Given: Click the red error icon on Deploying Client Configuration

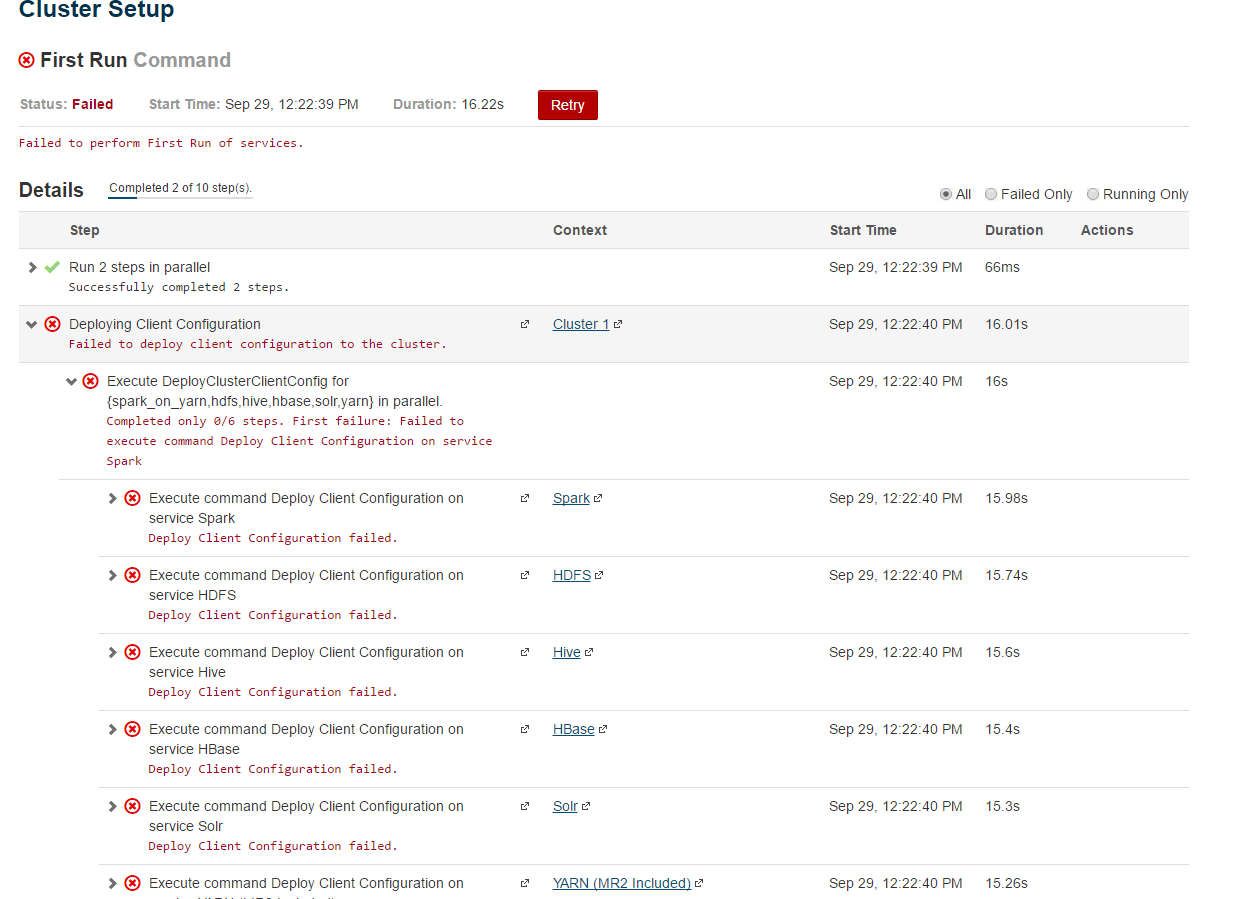Looking at the screenshot, I should coord(52,324).
